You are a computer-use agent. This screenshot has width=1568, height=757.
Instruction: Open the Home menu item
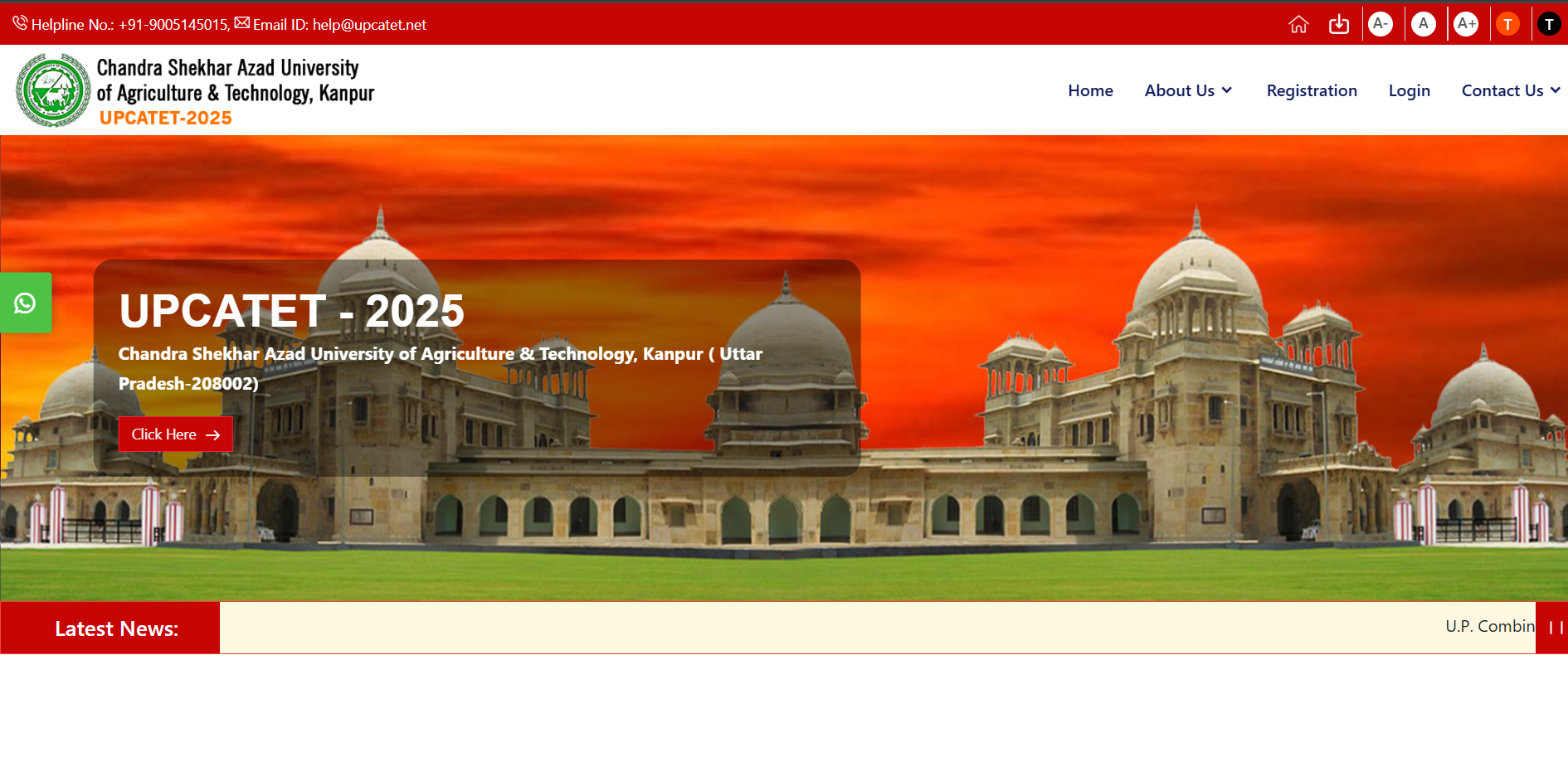point(1090,90)
